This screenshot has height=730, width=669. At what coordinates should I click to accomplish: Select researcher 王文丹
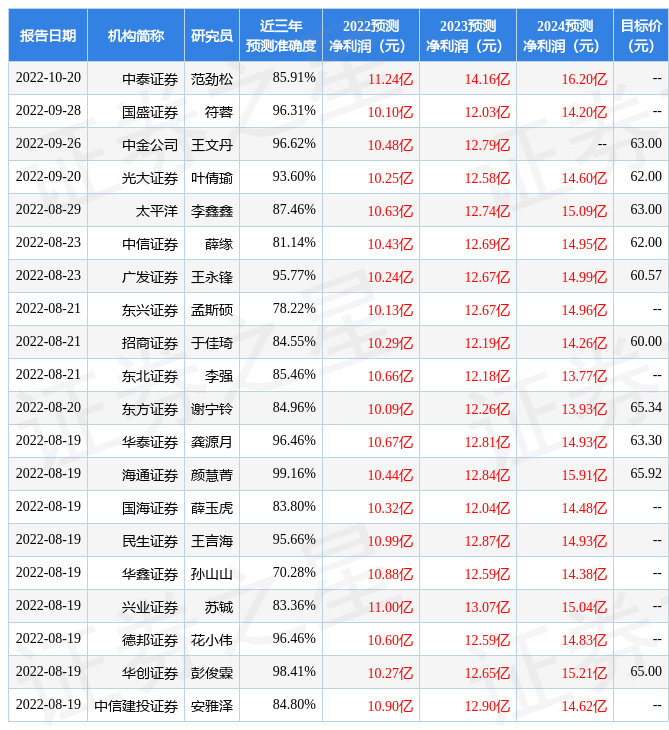coord(212,145)
